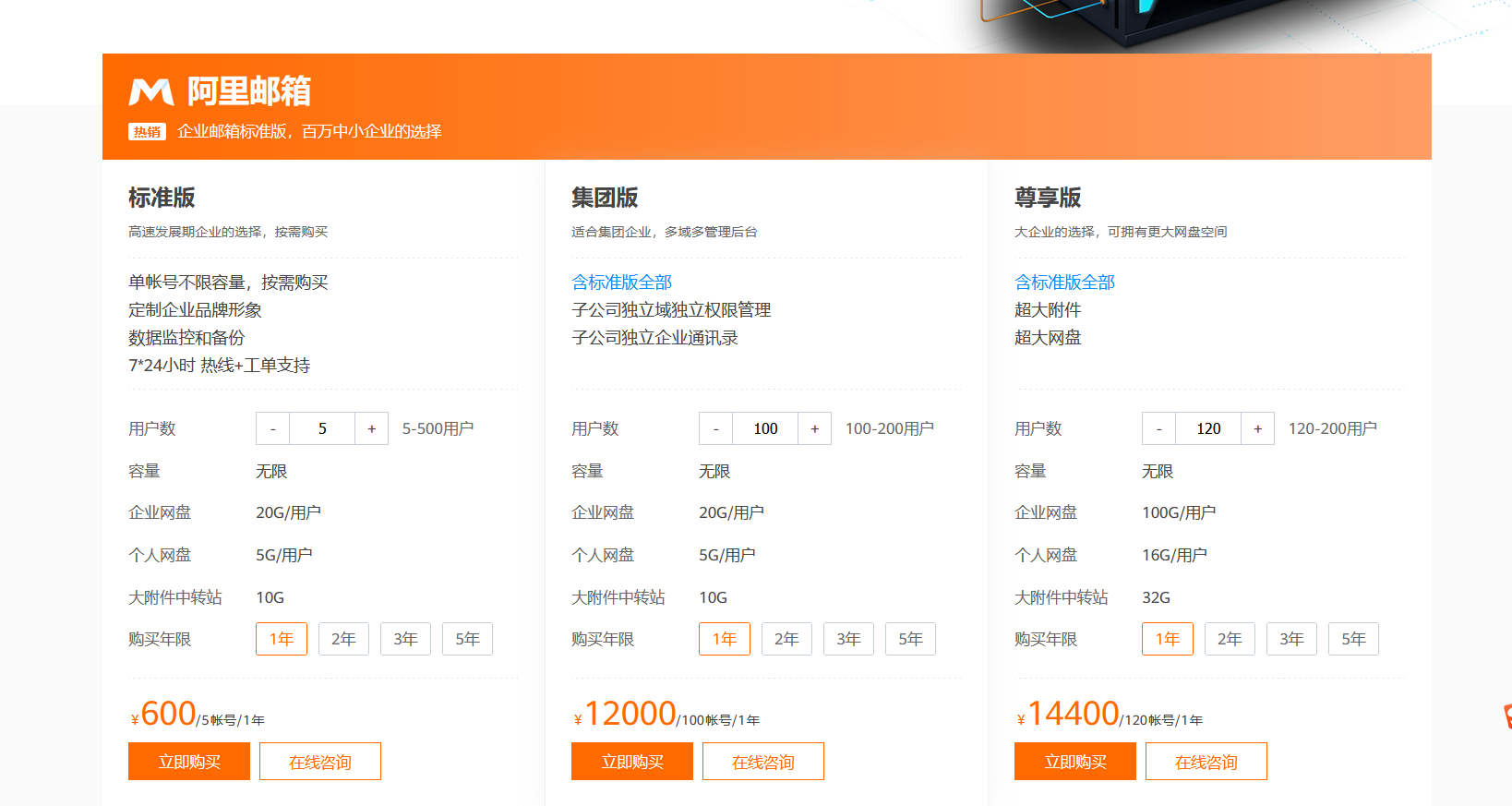Screen dimensions: 1512x806
Task: Click the 32G attachment transfer value
Action: point(1156,597)
